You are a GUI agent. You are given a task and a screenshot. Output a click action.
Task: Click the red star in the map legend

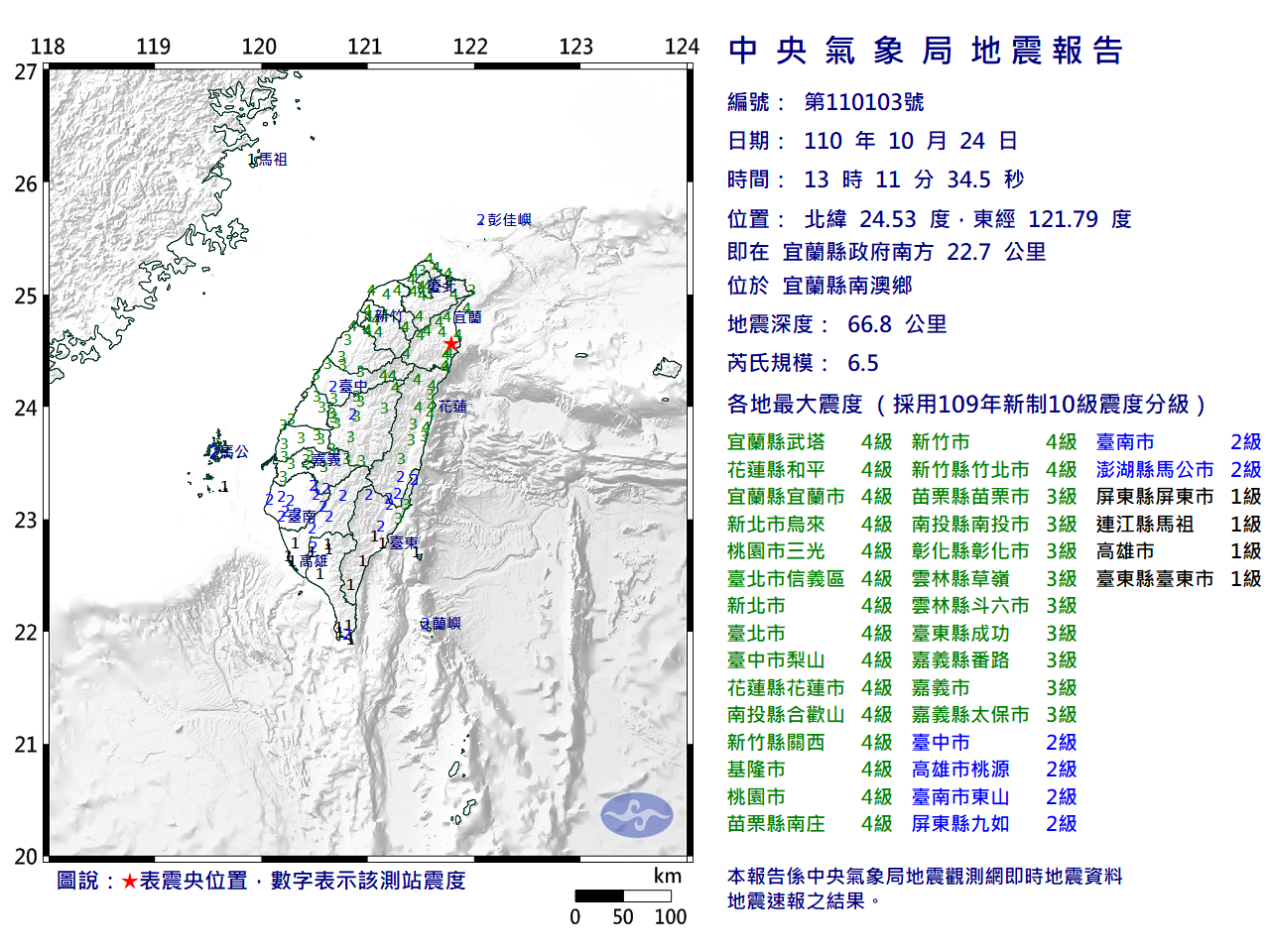click(x=129, y=881)
